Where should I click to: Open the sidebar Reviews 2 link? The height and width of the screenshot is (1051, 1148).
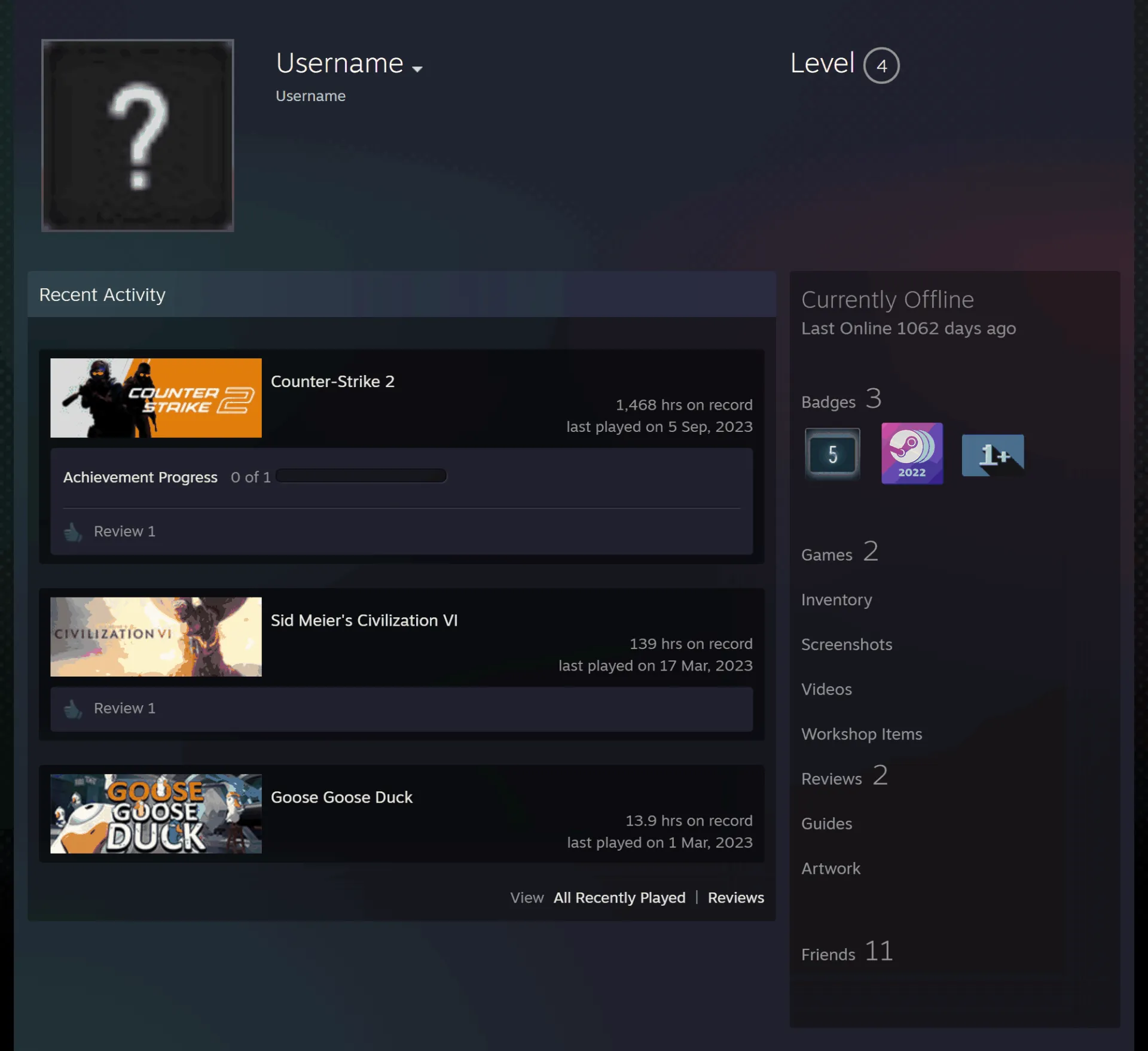[844, 776]
